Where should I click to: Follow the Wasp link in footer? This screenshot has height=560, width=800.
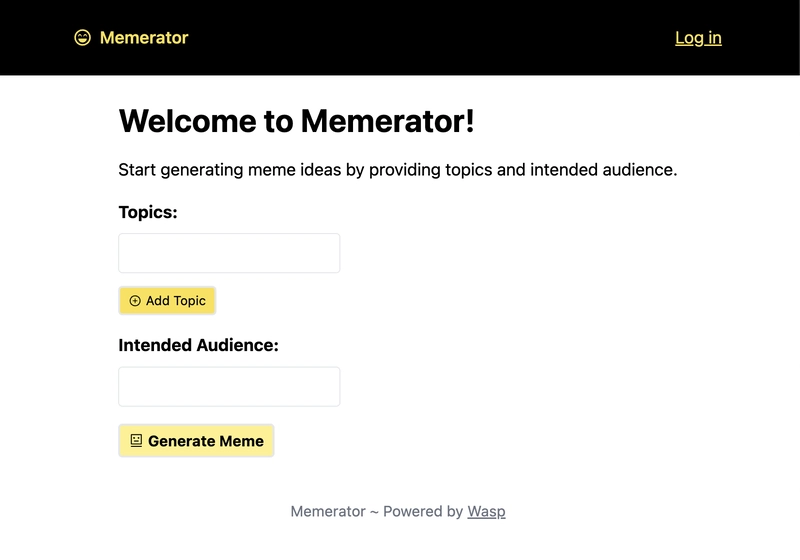pos(486,511)
